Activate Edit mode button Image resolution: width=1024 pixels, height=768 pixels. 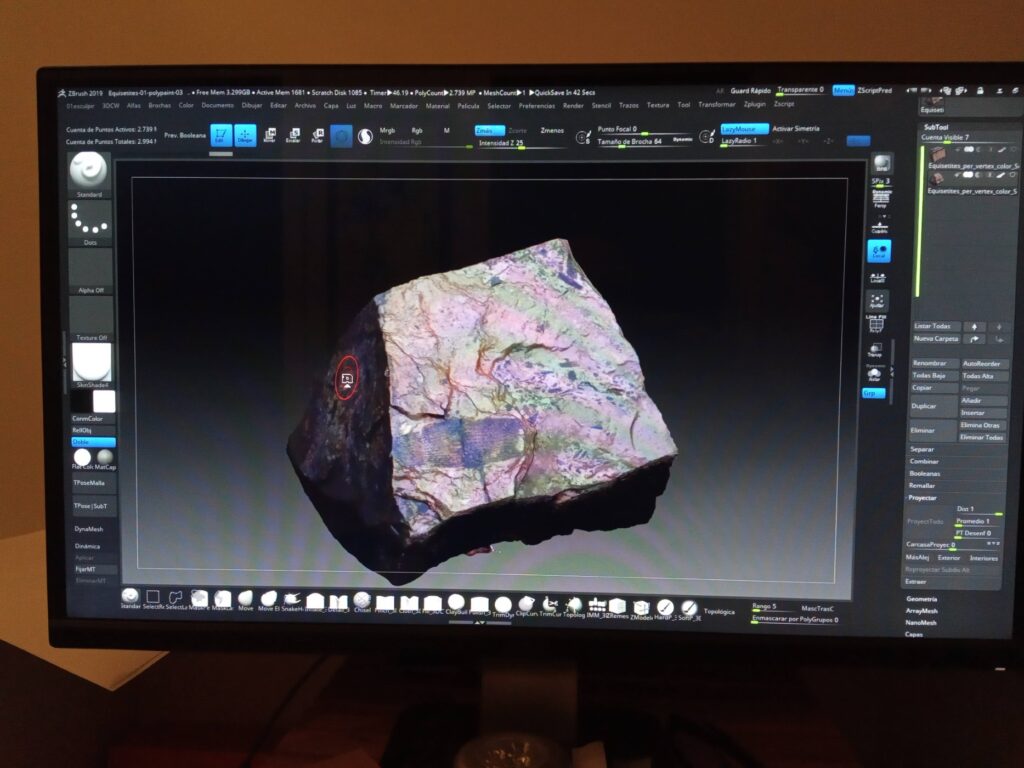coord(221,135)
